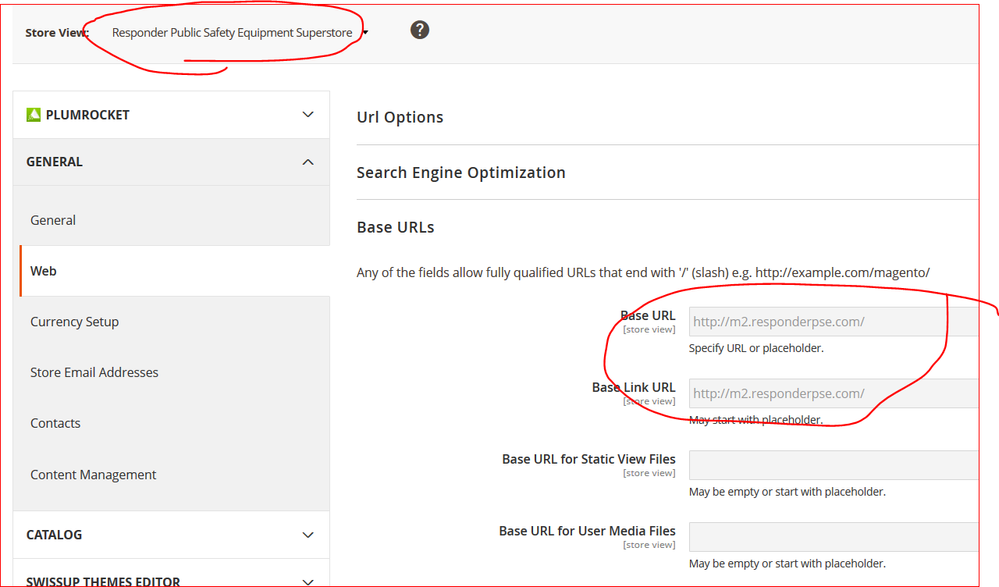
Task: Expand the Url Options section
Action: pyautogui.click(x=399, y=117)
